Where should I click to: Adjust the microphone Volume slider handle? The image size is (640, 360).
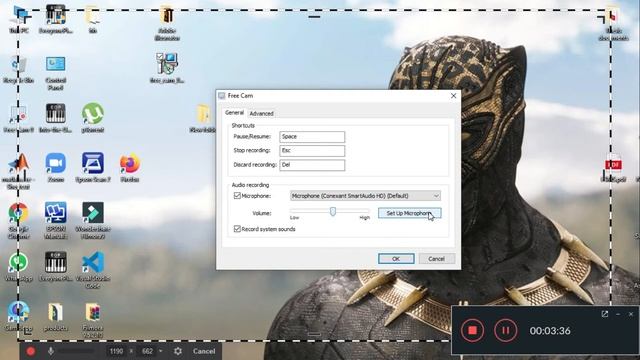pos(333,211)
